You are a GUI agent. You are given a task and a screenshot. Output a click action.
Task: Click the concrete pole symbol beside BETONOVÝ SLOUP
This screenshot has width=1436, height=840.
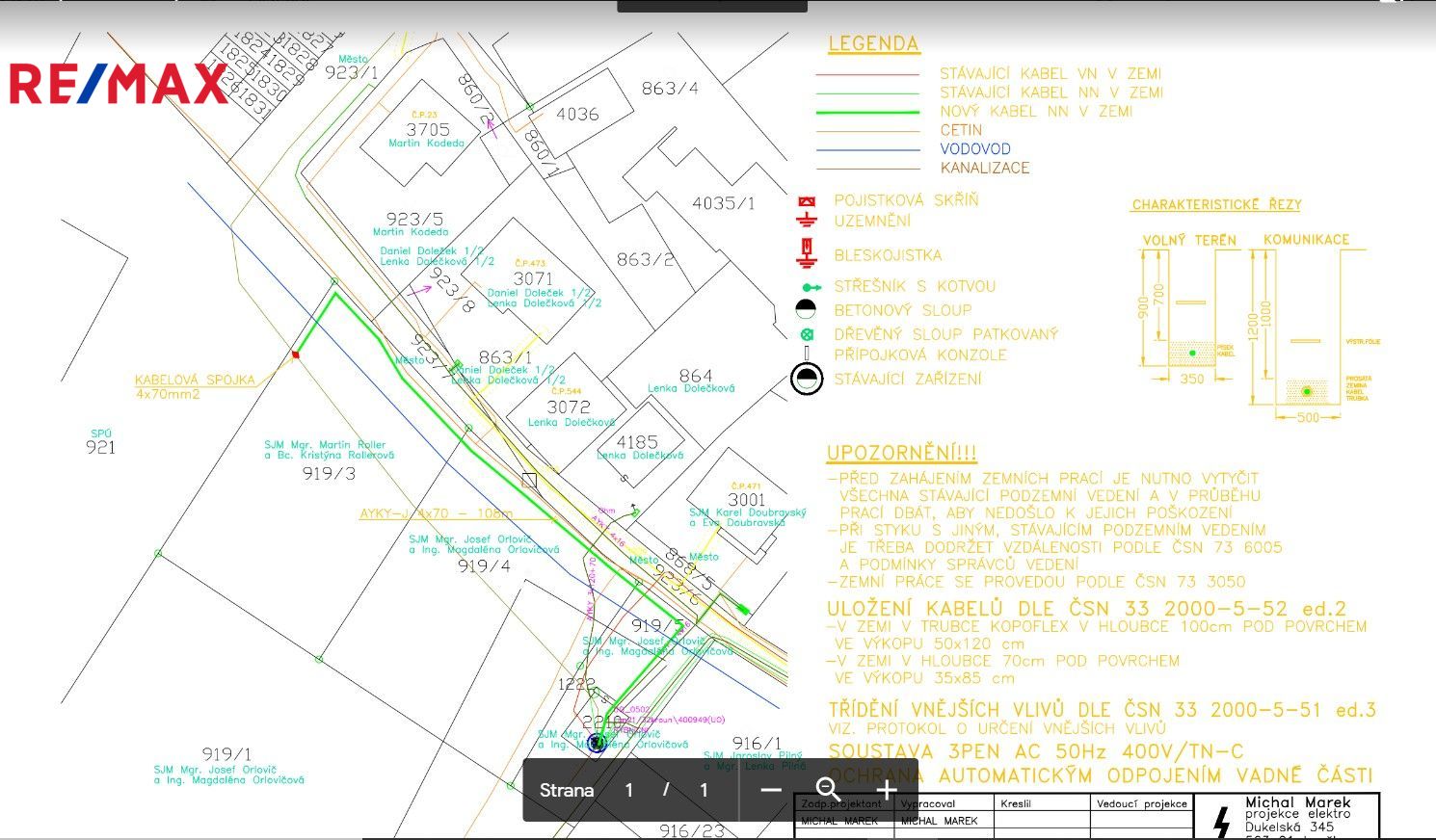[x=806, y=309]
